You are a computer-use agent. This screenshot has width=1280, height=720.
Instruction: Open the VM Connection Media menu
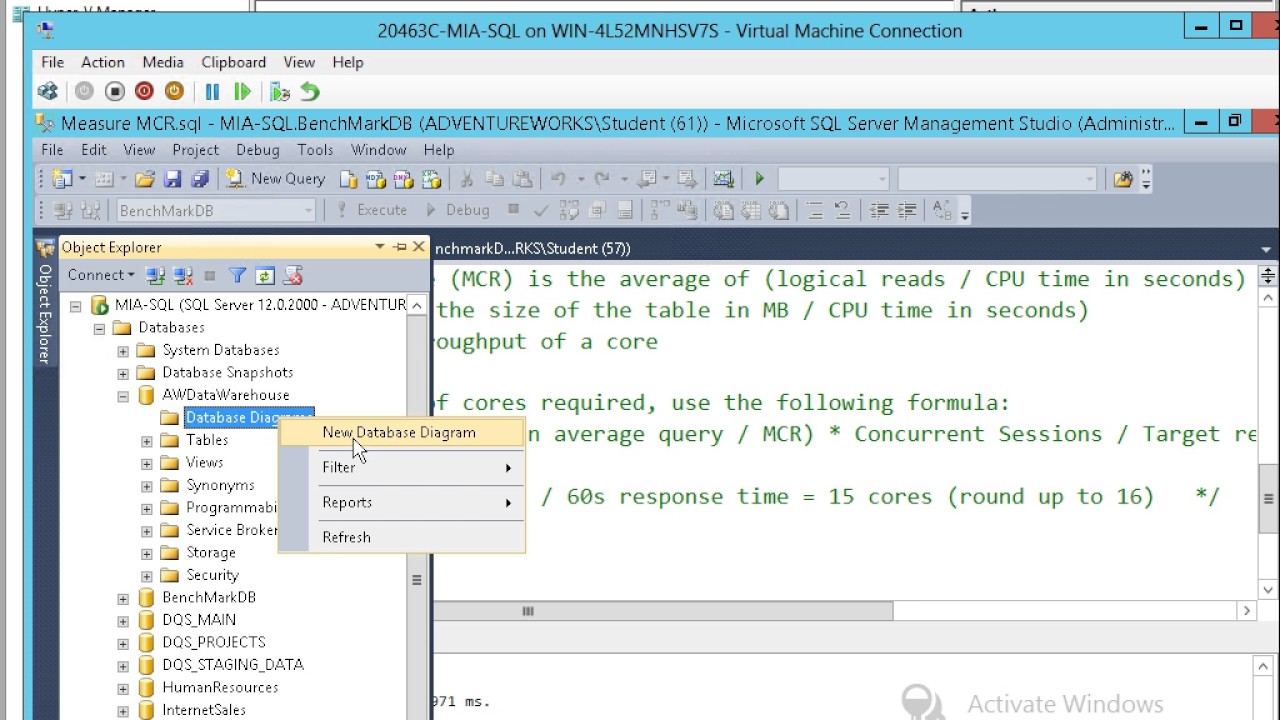point(163,62)
